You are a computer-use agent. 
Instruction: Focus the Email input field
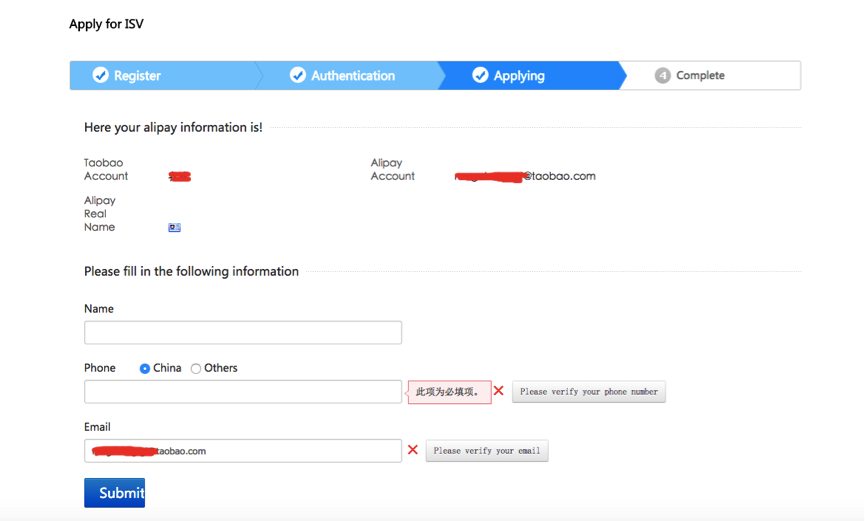click(x=243, y=451)
